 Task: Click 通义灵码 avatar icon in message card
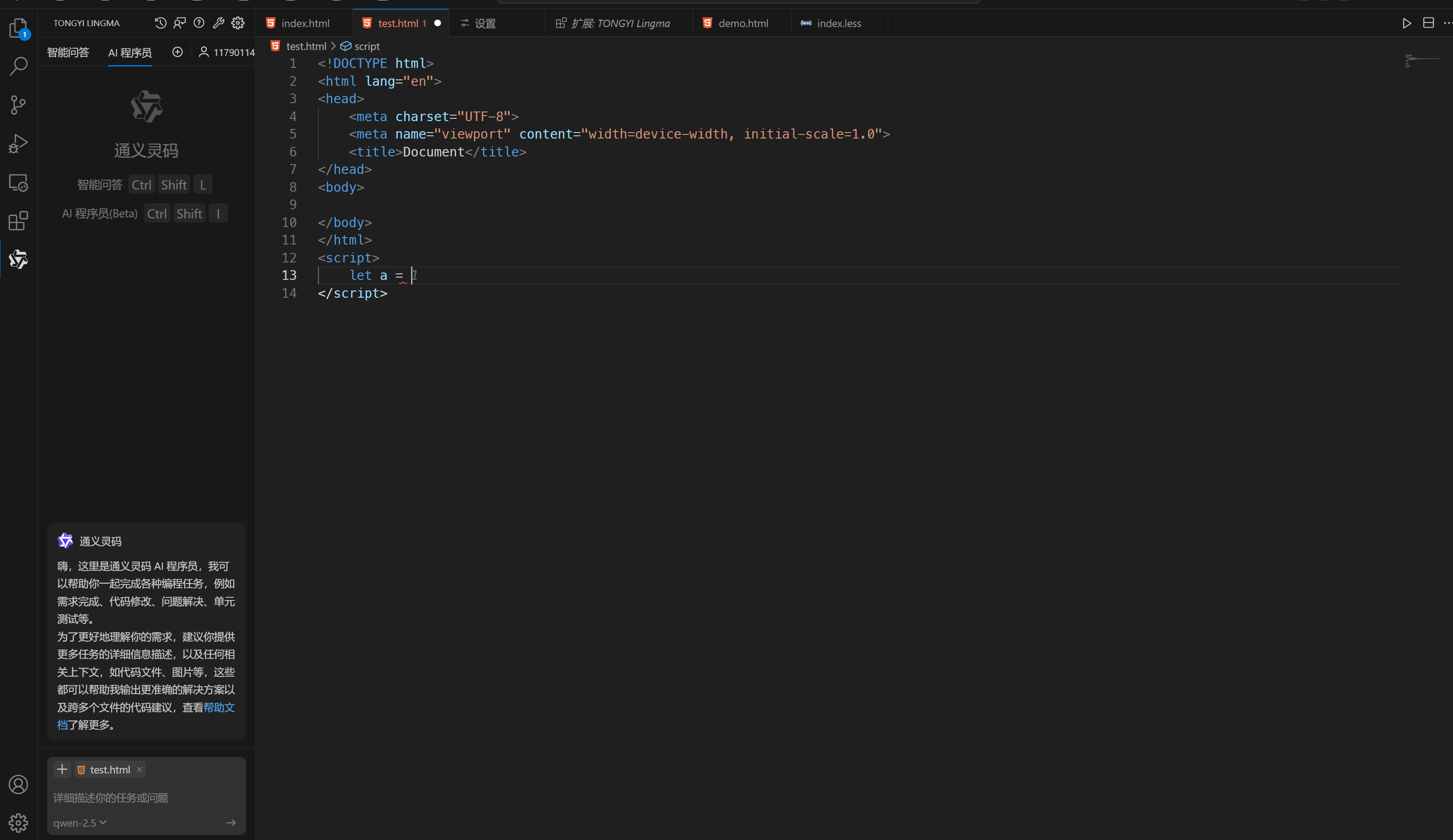[65, 541]
